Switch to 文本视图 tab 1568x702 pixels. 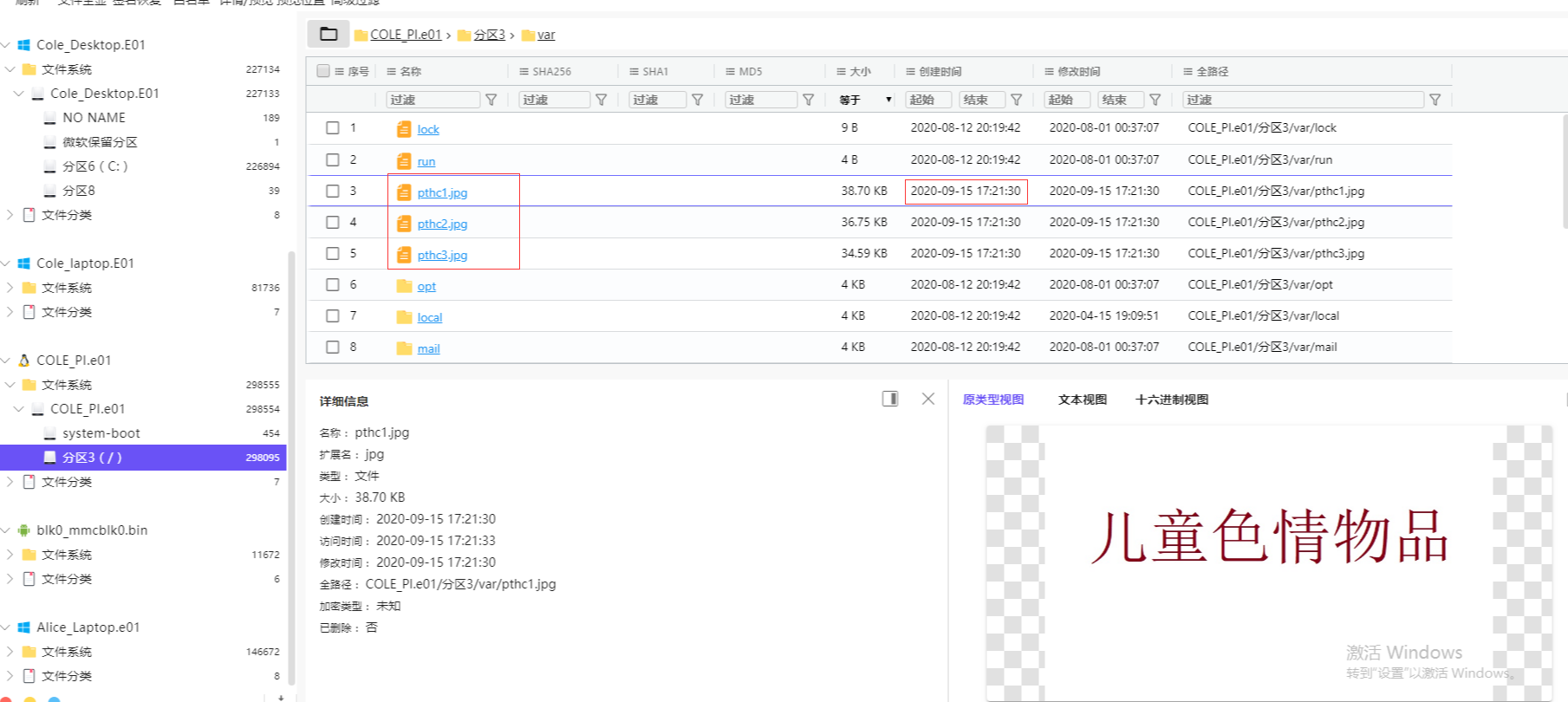tap(1083, 400)
